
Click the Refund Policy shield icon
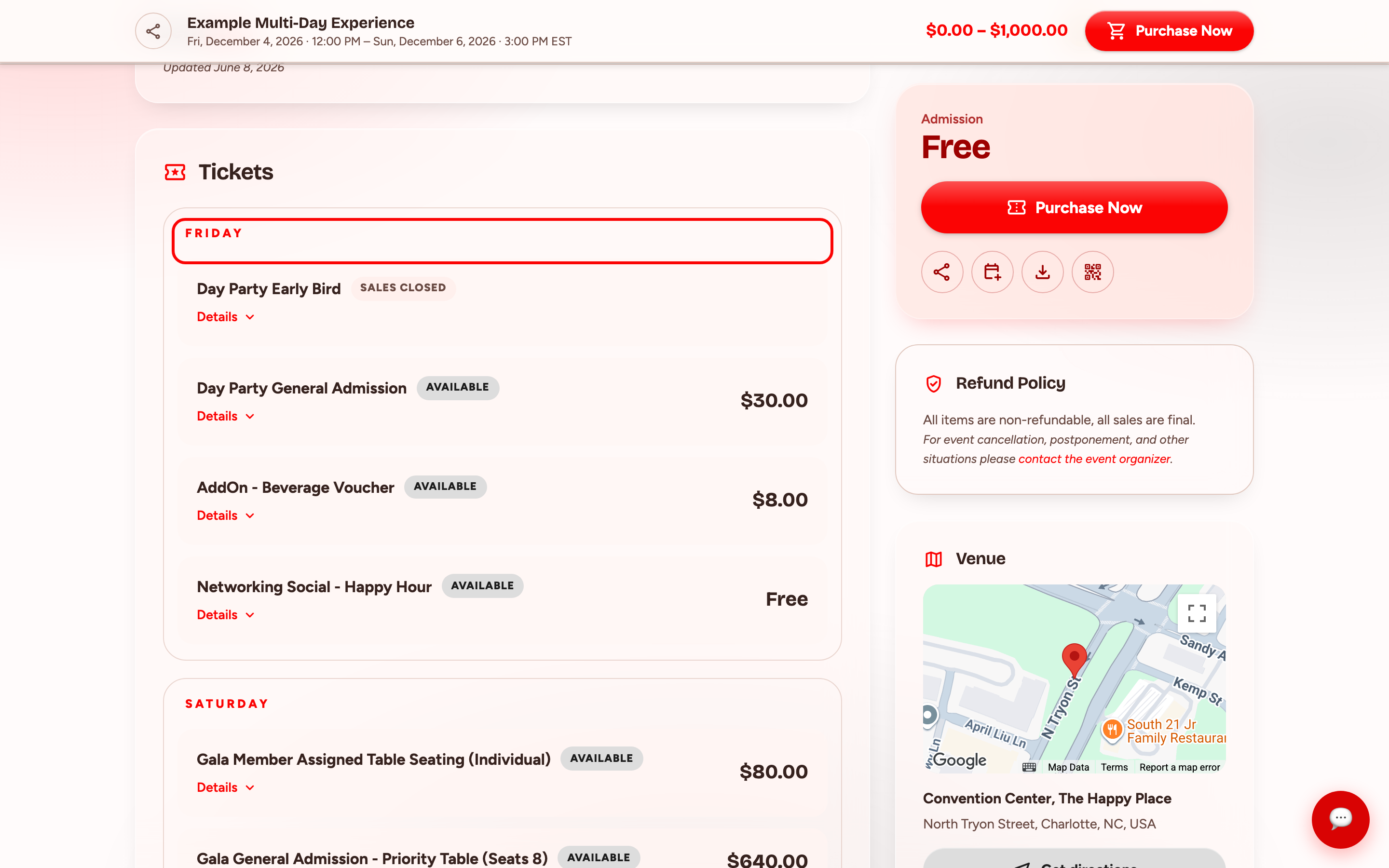tap(934, 383)
